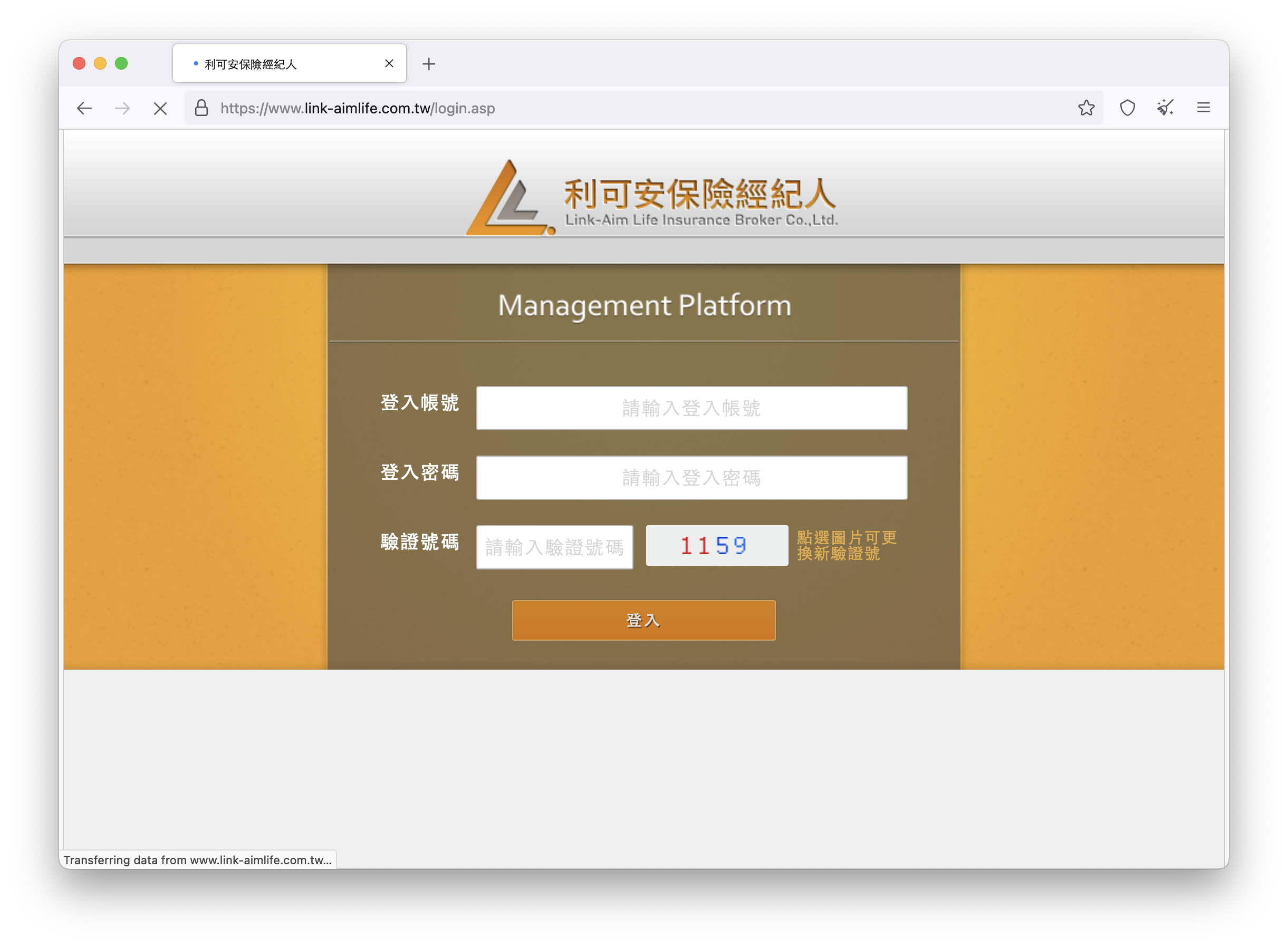Click the forward navigation arrow
1288x947 pixels.
122,108
